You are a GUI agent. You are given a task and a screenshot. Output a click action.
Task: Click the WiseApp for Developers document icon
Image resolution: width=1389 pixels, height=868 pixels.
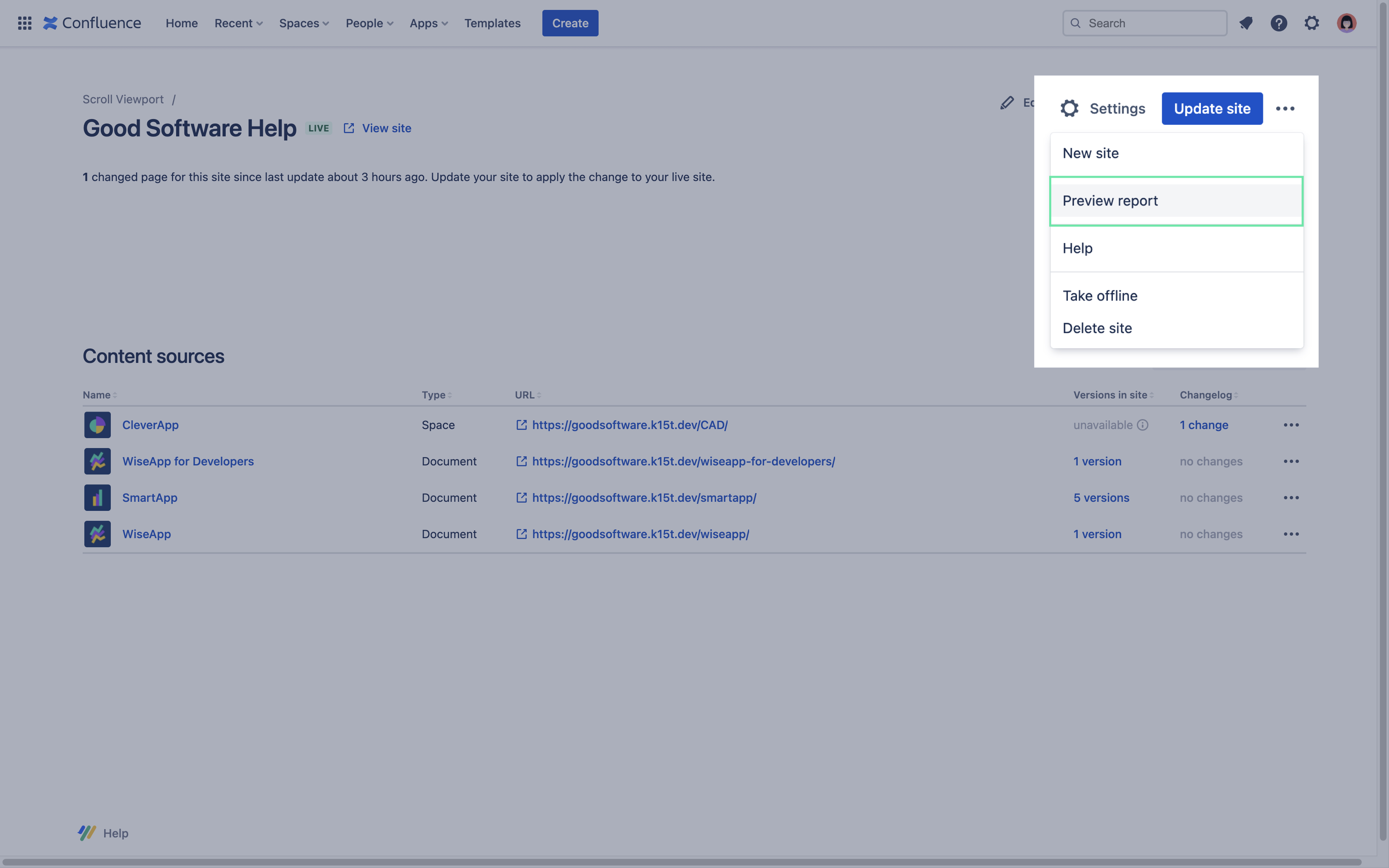tap(97, 461)
